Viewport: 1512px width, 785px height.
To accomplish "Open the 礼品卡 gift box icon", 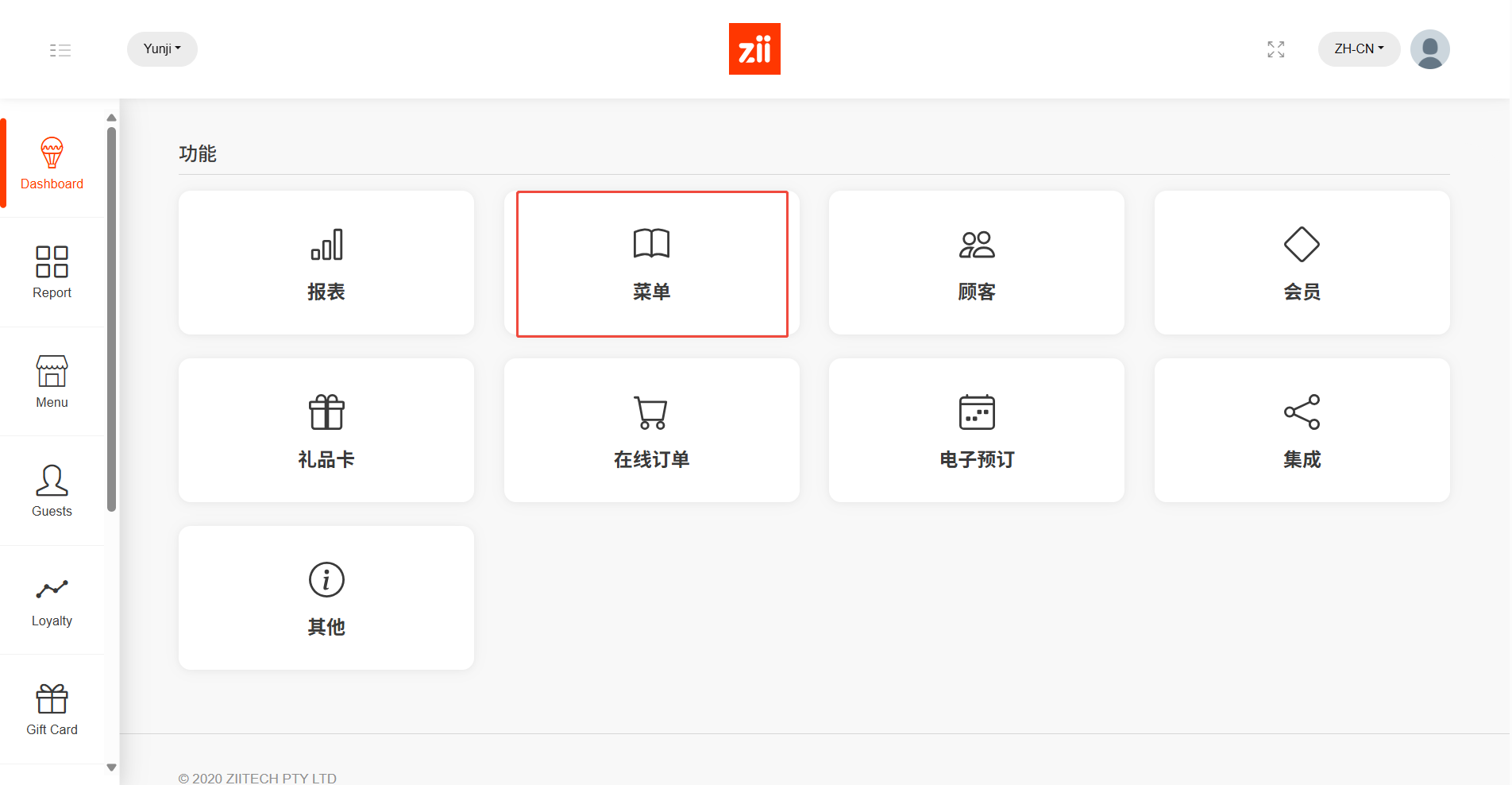I will coord(326,412).
